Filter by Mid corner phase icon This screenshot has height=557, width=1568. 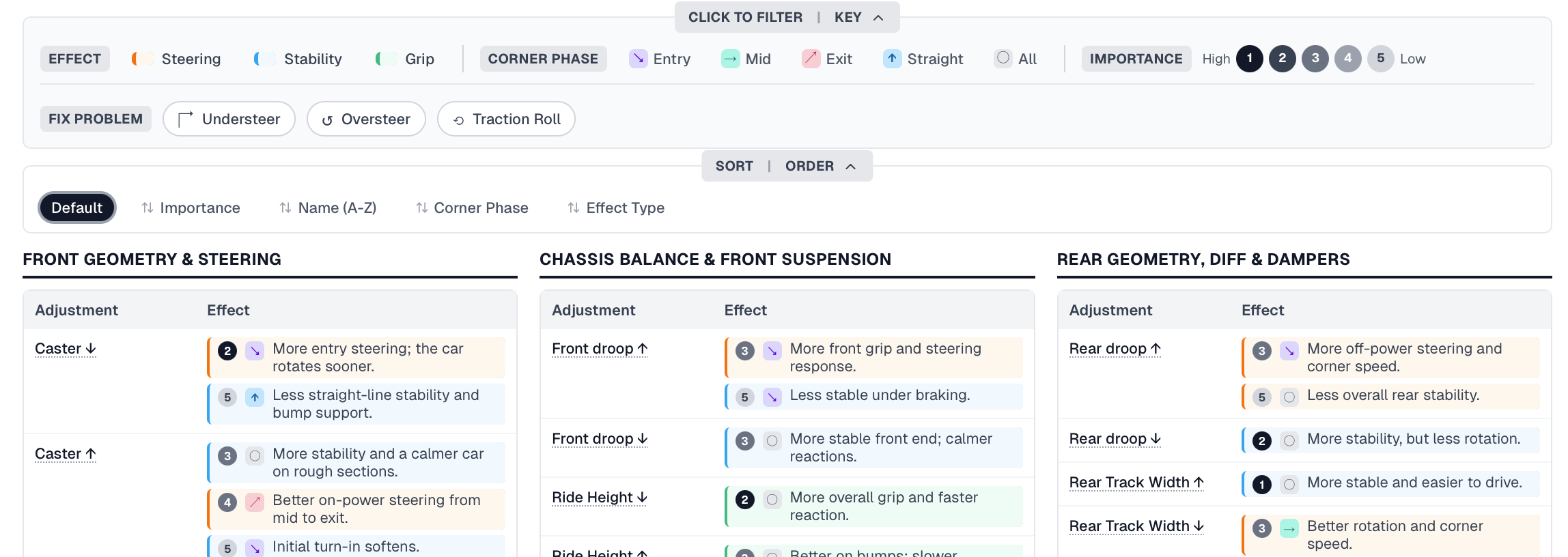click(x=730, y=59)
